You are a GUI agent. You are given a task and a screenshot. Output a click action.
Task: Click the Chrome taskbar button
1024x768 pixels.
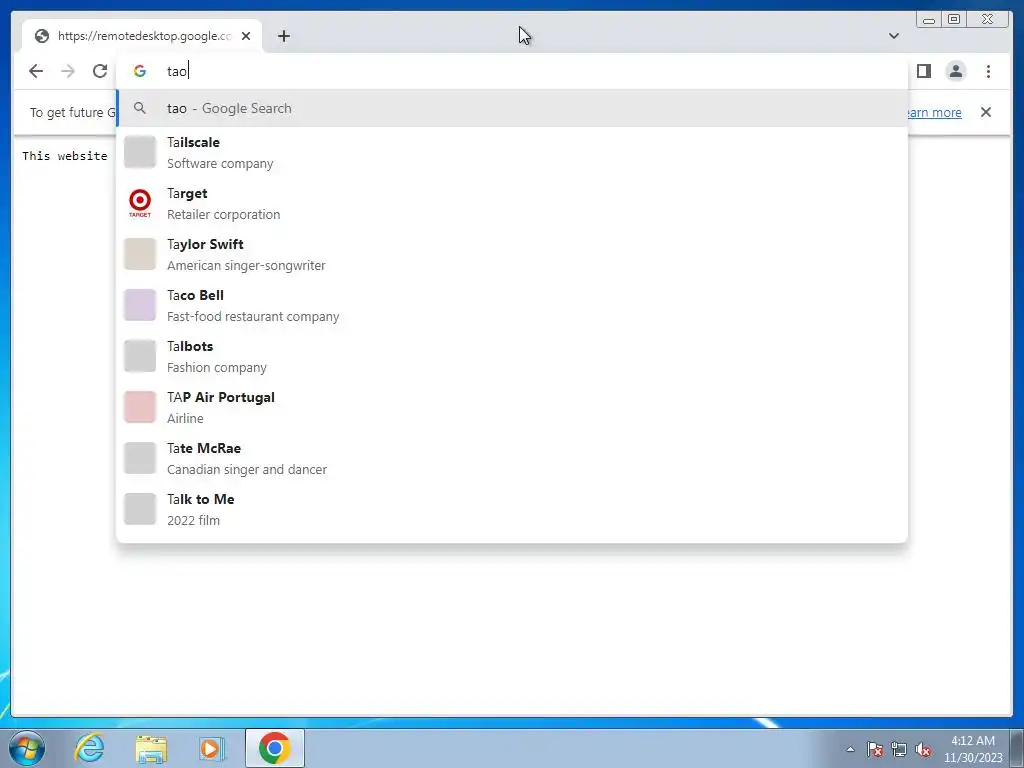pos(275,748)
